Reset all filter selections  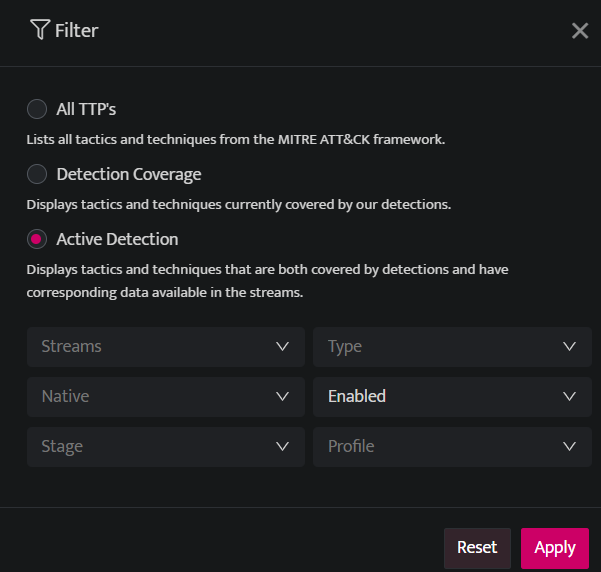pyautogui.click(x=477, y=548)
